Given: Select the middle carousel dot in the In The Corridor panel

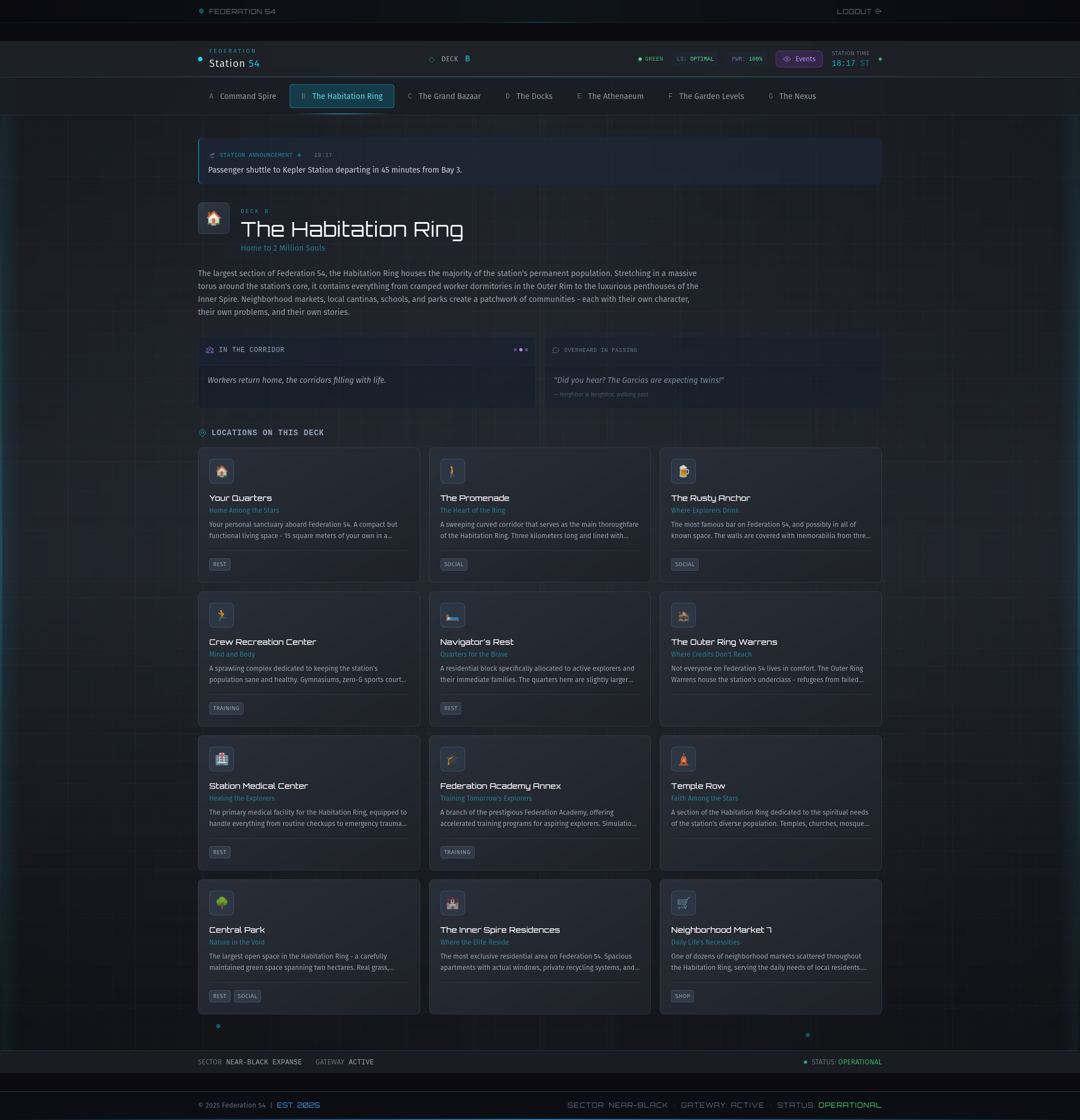Looking at the screenshot, I should pos(520,350).
